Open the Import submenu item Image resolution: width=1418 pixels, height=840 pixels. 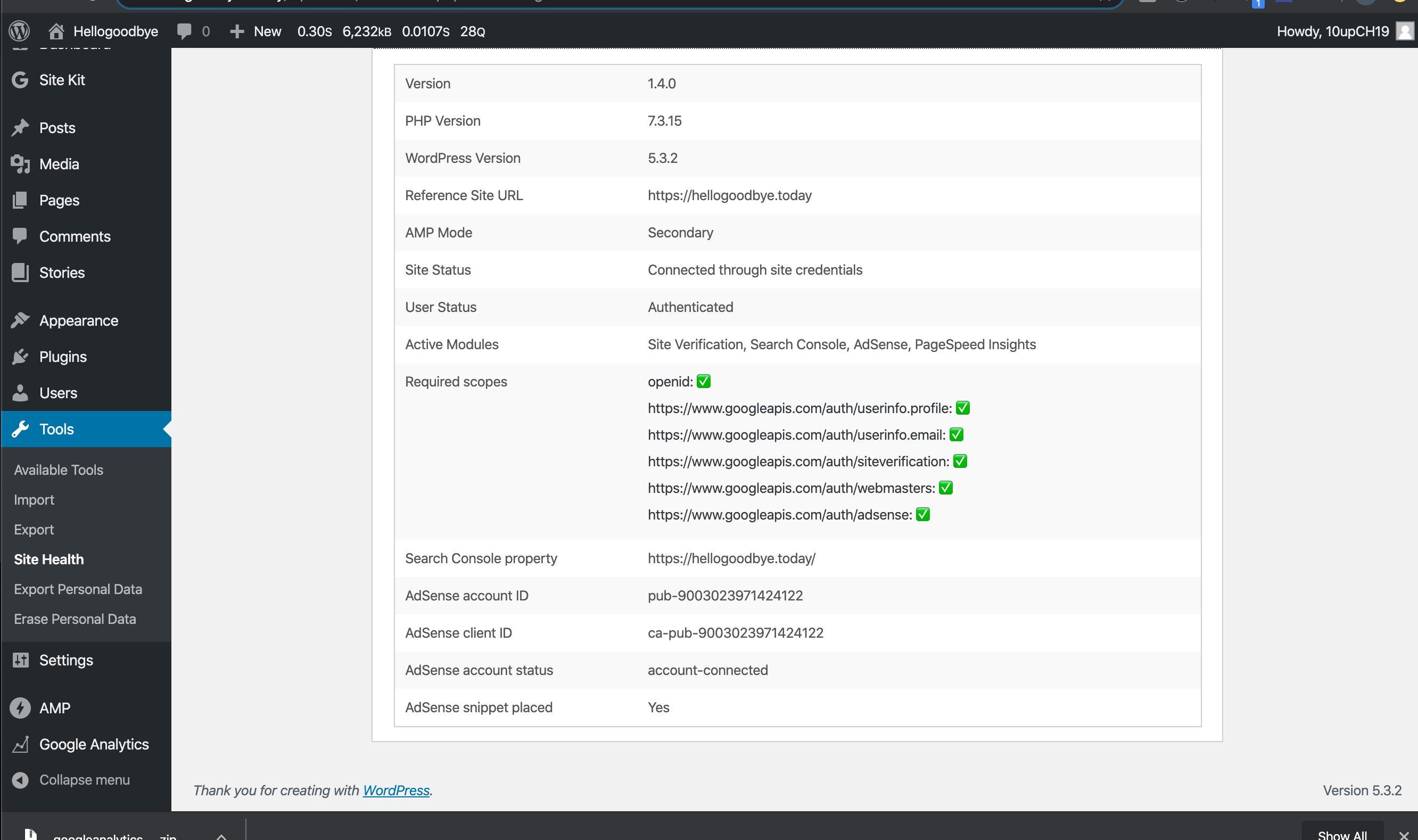click(34, 500)
